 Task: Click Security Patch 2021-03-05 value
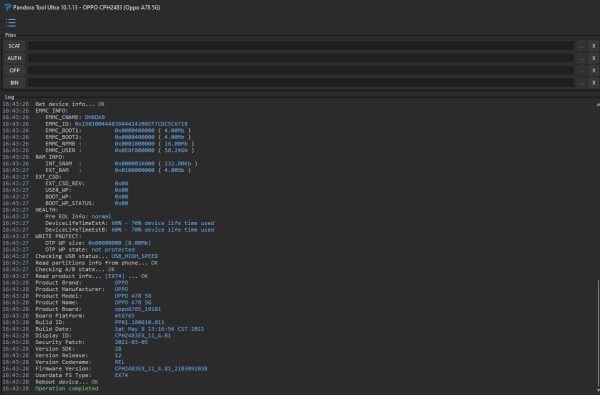[131, 342]
